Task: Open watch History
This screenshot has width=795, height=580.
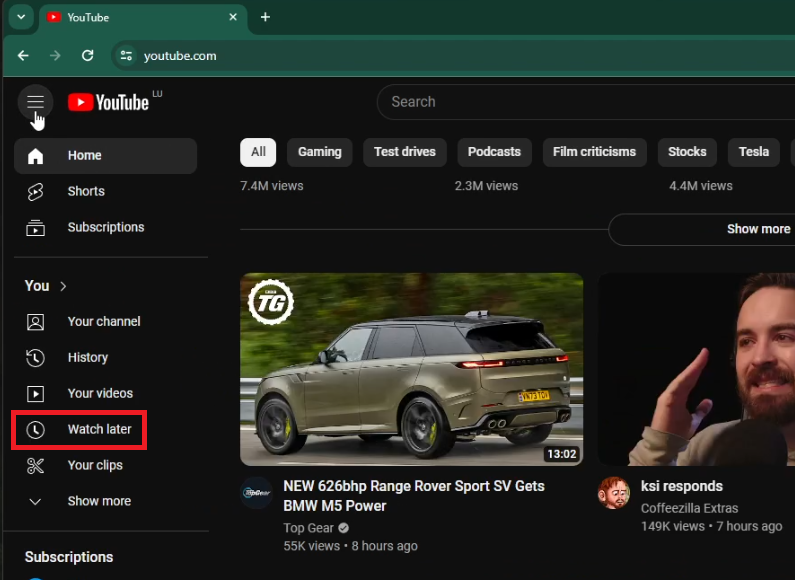Action: click(x=87, y=357)
